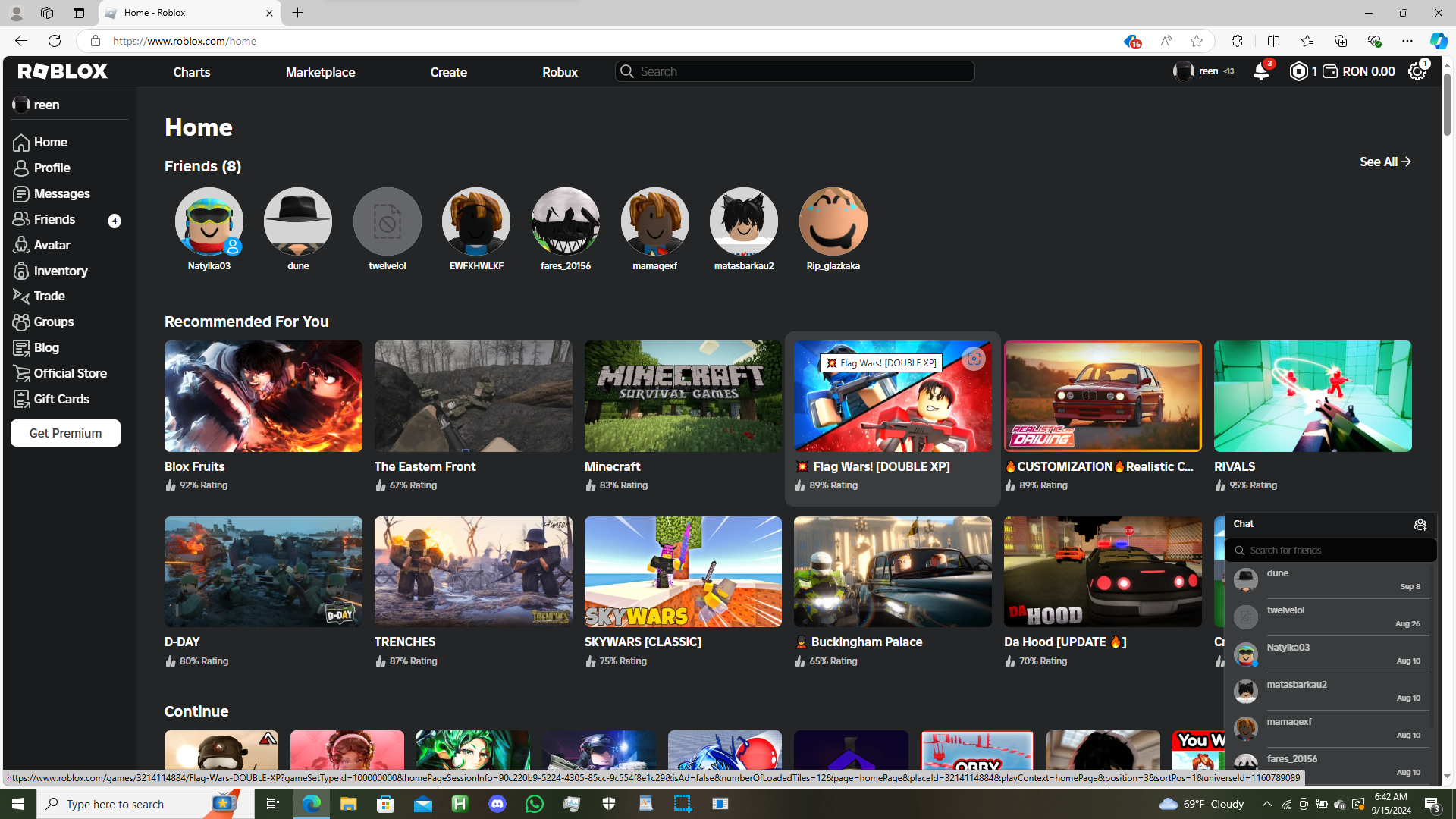Open mamaqexf friend avatar
This screenshot has width=1456, height=819.
(655, 221)
